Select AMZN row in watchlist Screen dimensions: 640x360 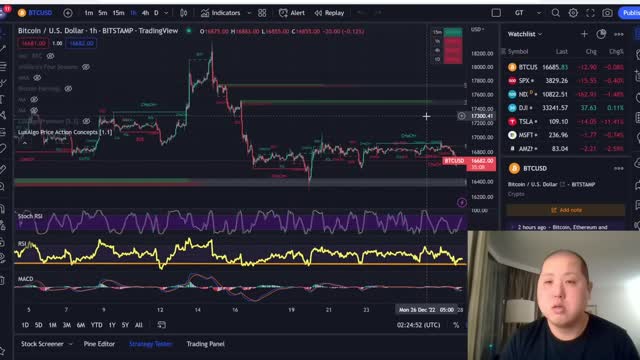(x=565, y=149)
